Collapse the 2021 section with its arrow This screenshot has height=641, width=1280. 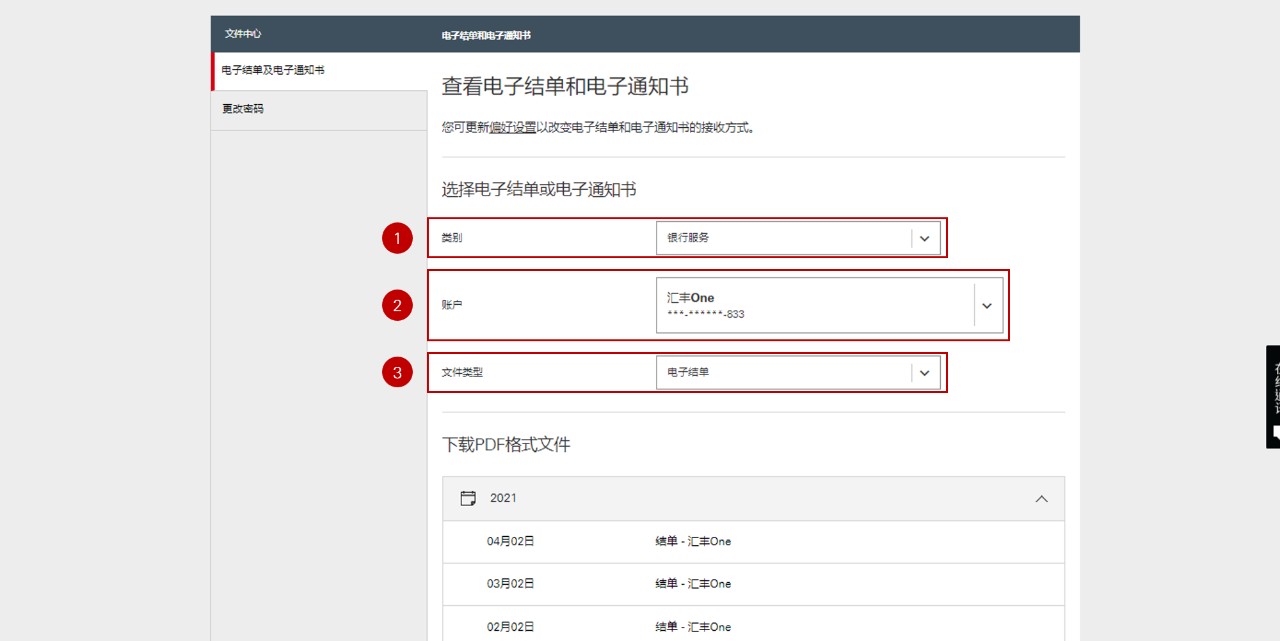coord(1042,498)
